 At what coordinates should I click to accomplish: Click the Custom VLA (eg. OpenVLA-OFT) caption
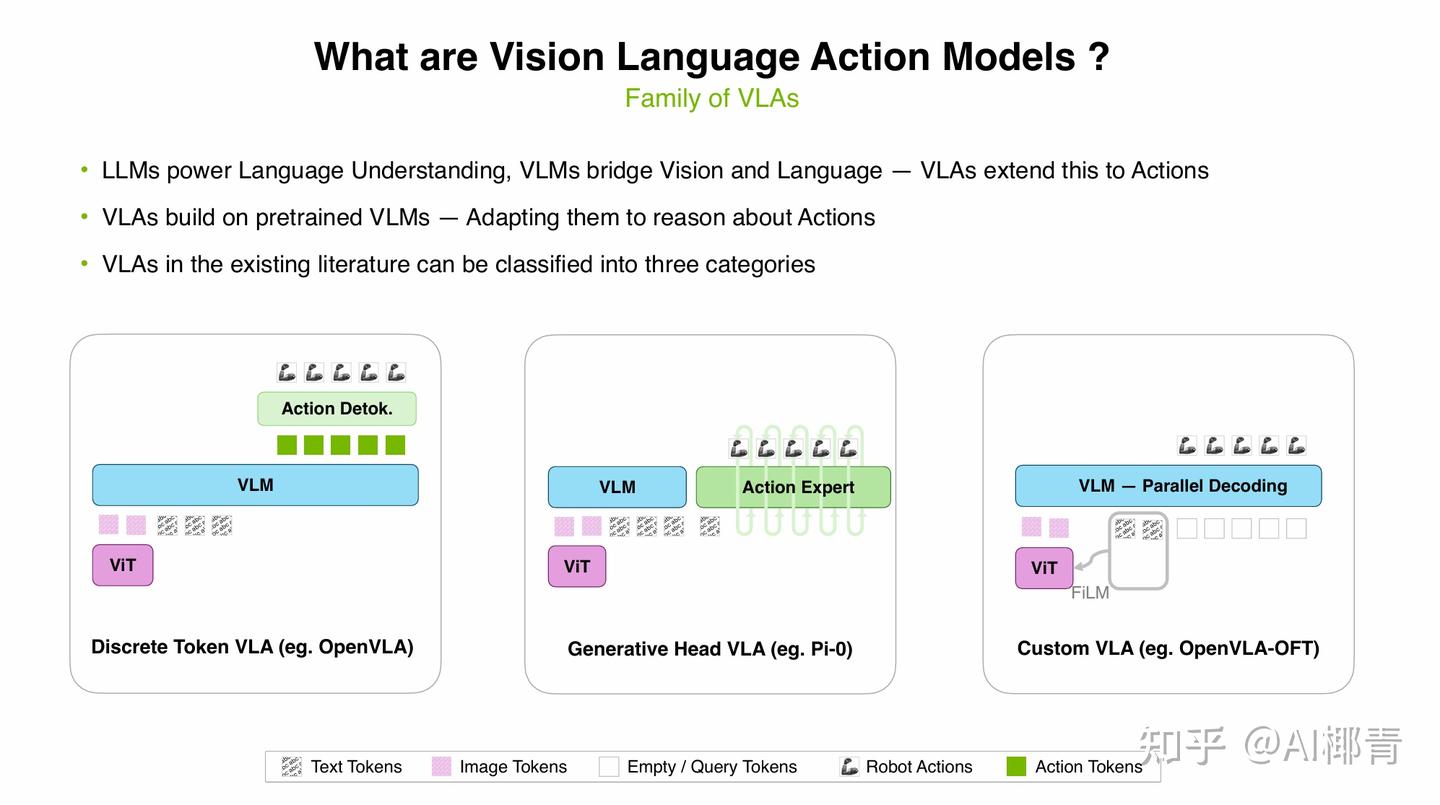[x=1168, y=648]
